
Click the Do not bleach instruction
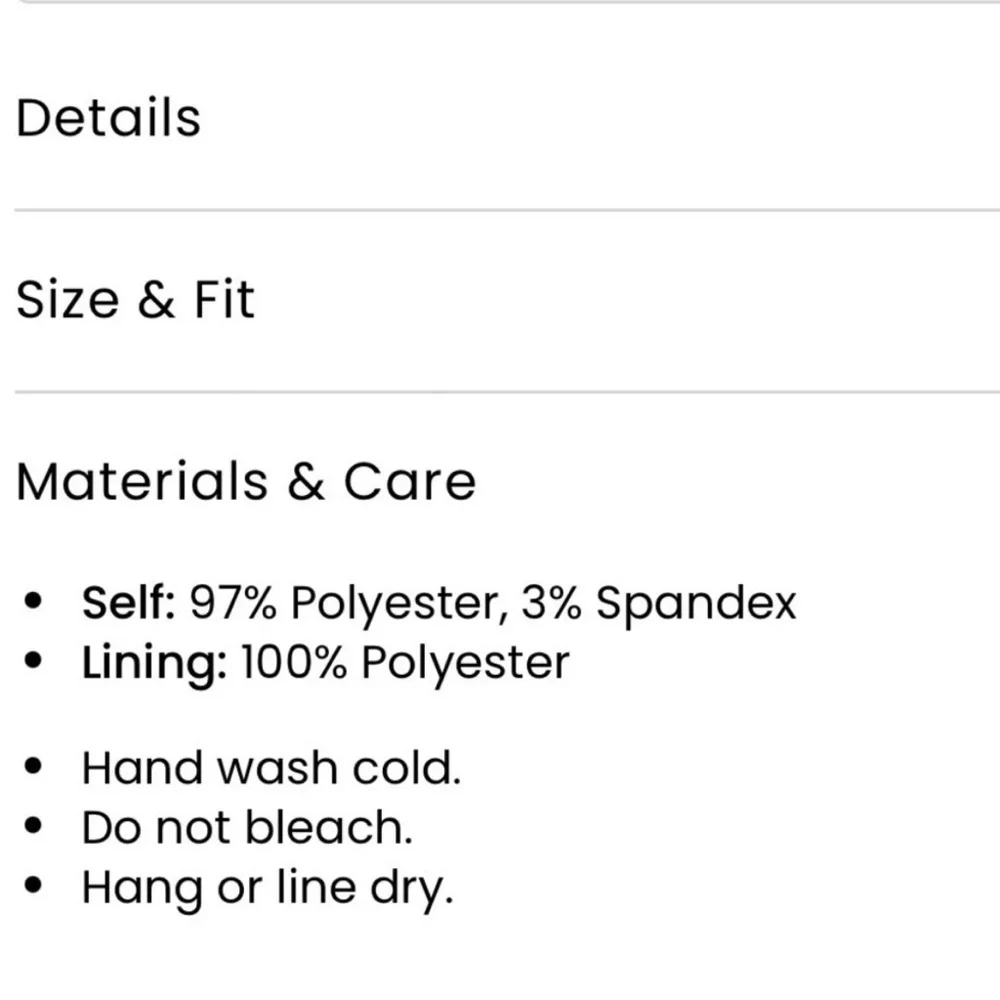tap(247, 828)
